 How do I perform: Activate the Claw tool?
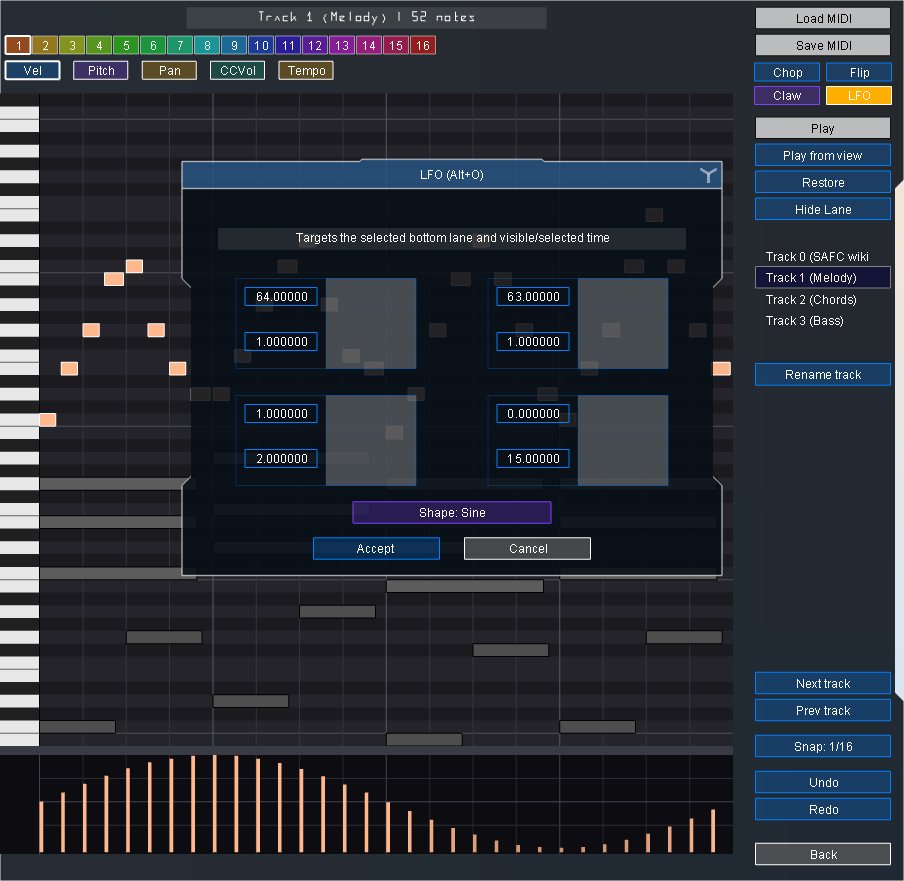pos(788,96)
